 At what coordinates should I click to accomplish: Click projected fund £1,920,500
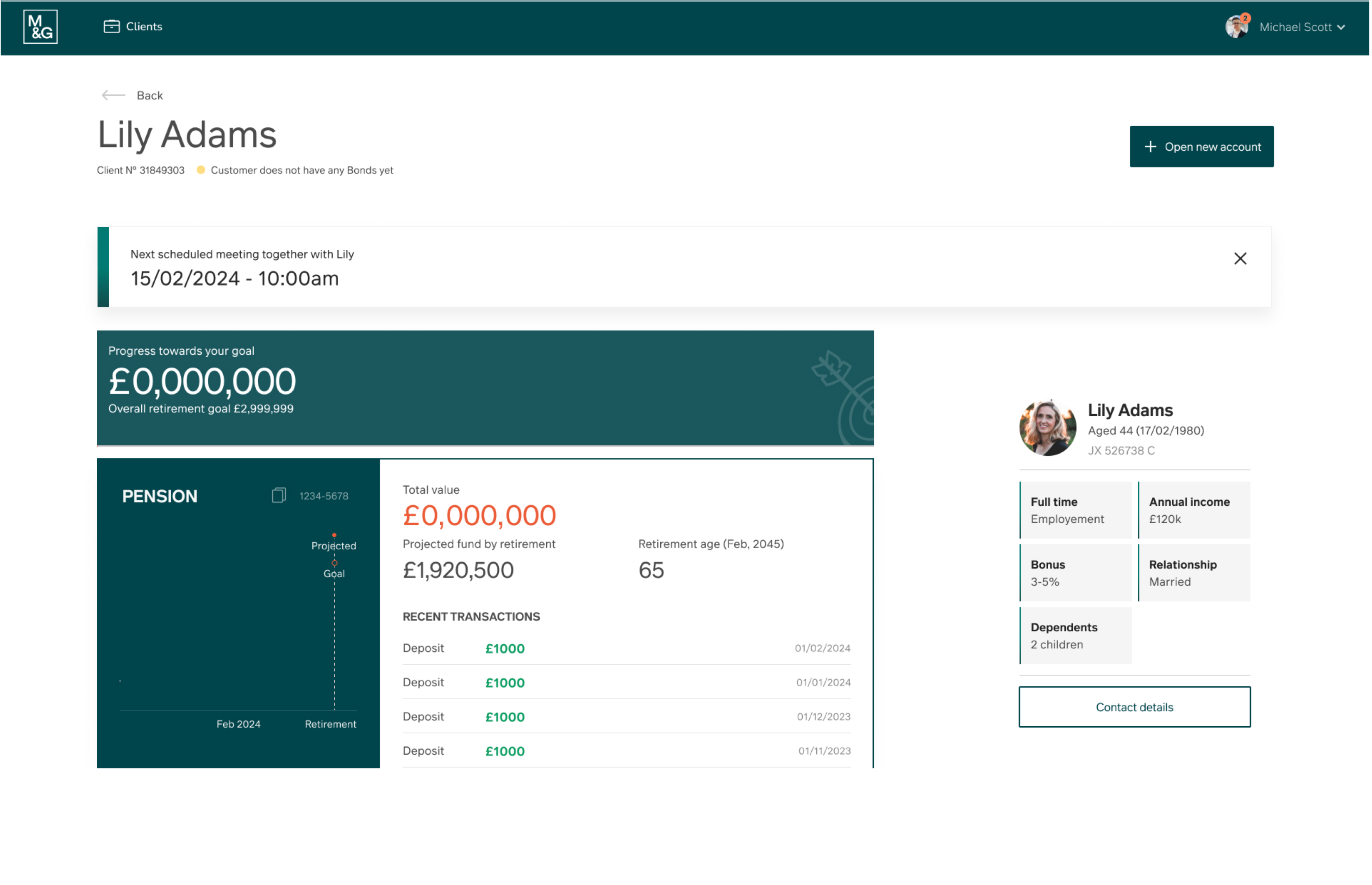[x=459, y=570]
